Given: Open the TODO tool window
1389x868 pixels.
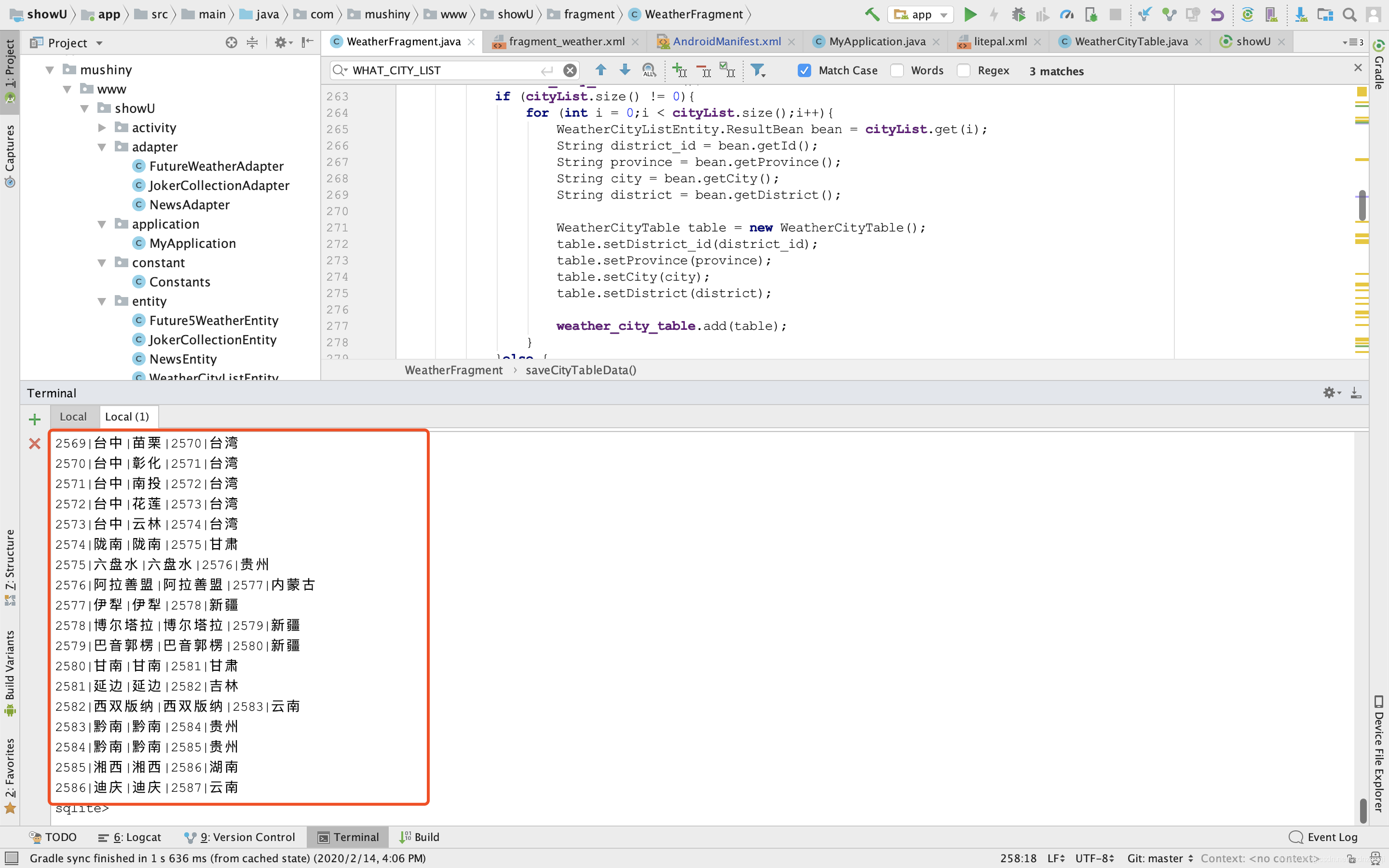Looking at the screenshot, I should (x=53, y=837).
